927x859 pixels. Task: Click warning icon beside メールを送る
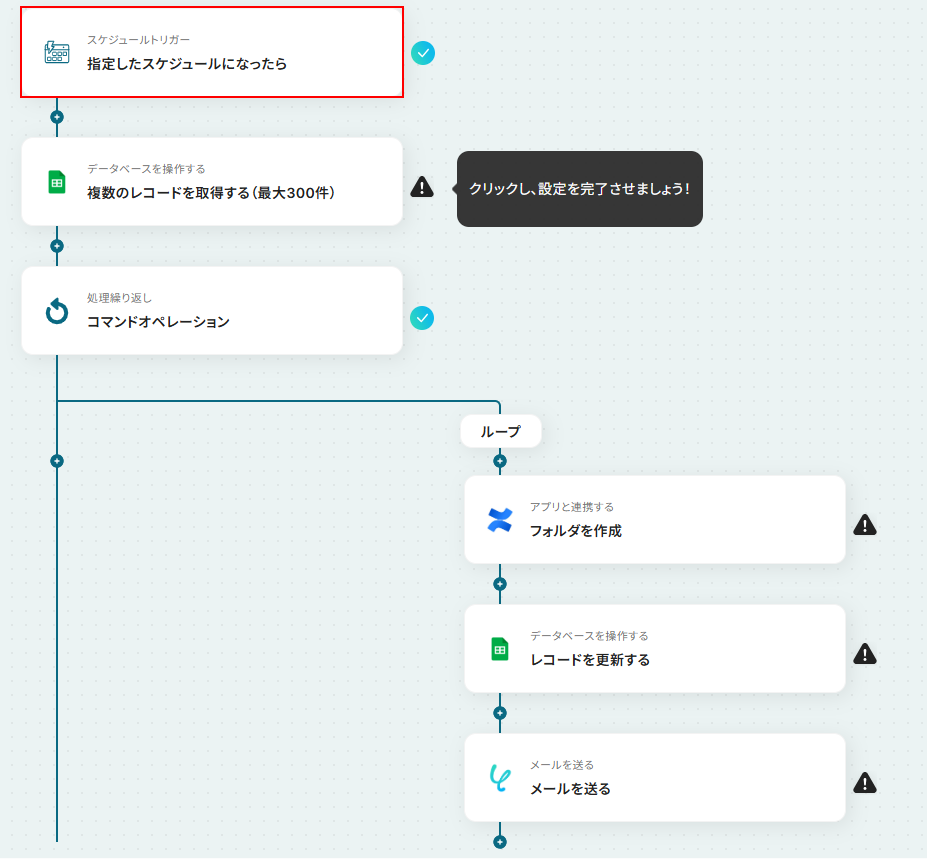pos(865,783)
